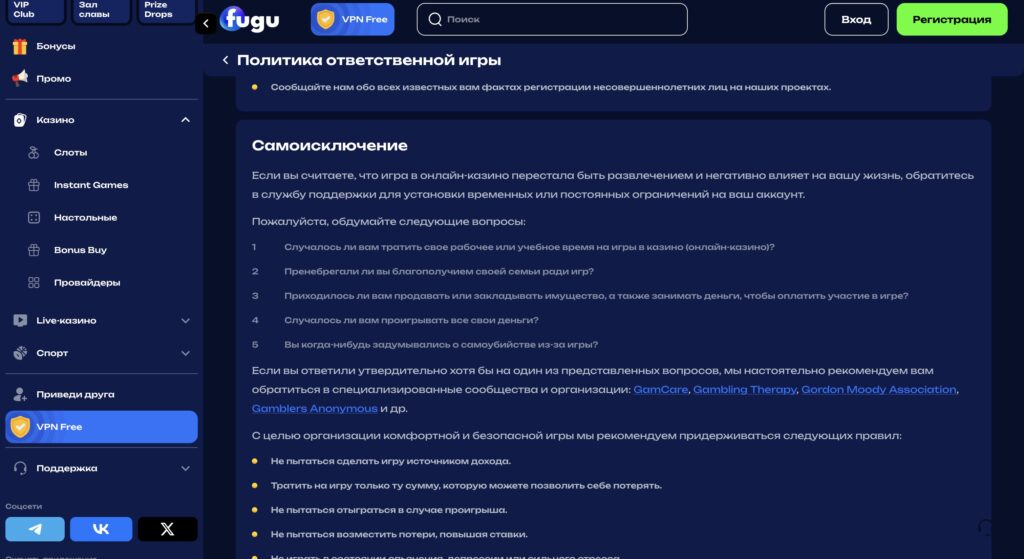
Task: Collapse the sidebar with arrow button
Action: (x=206, y=24)
